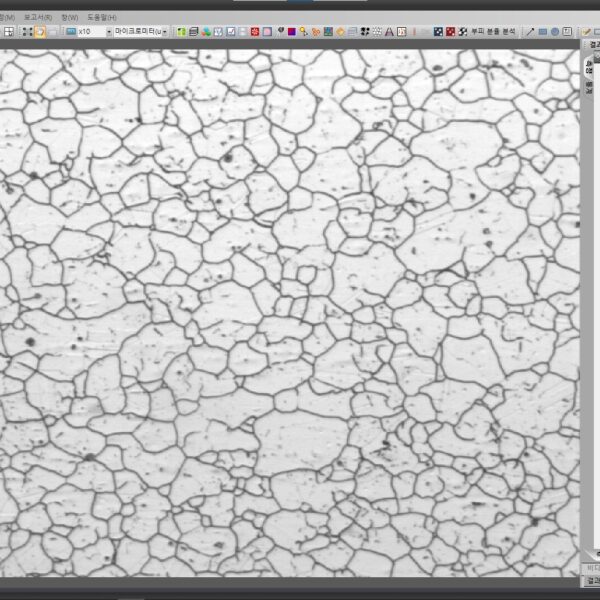Click the grid layout icon at toolbar start
This screenshot has width=600, height=600.
click(x=8, y=32)
